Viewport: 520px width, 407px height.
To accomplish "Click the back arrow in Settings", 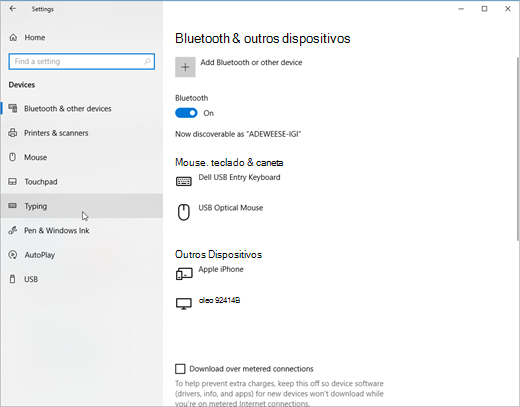I will tap(13, 9).
